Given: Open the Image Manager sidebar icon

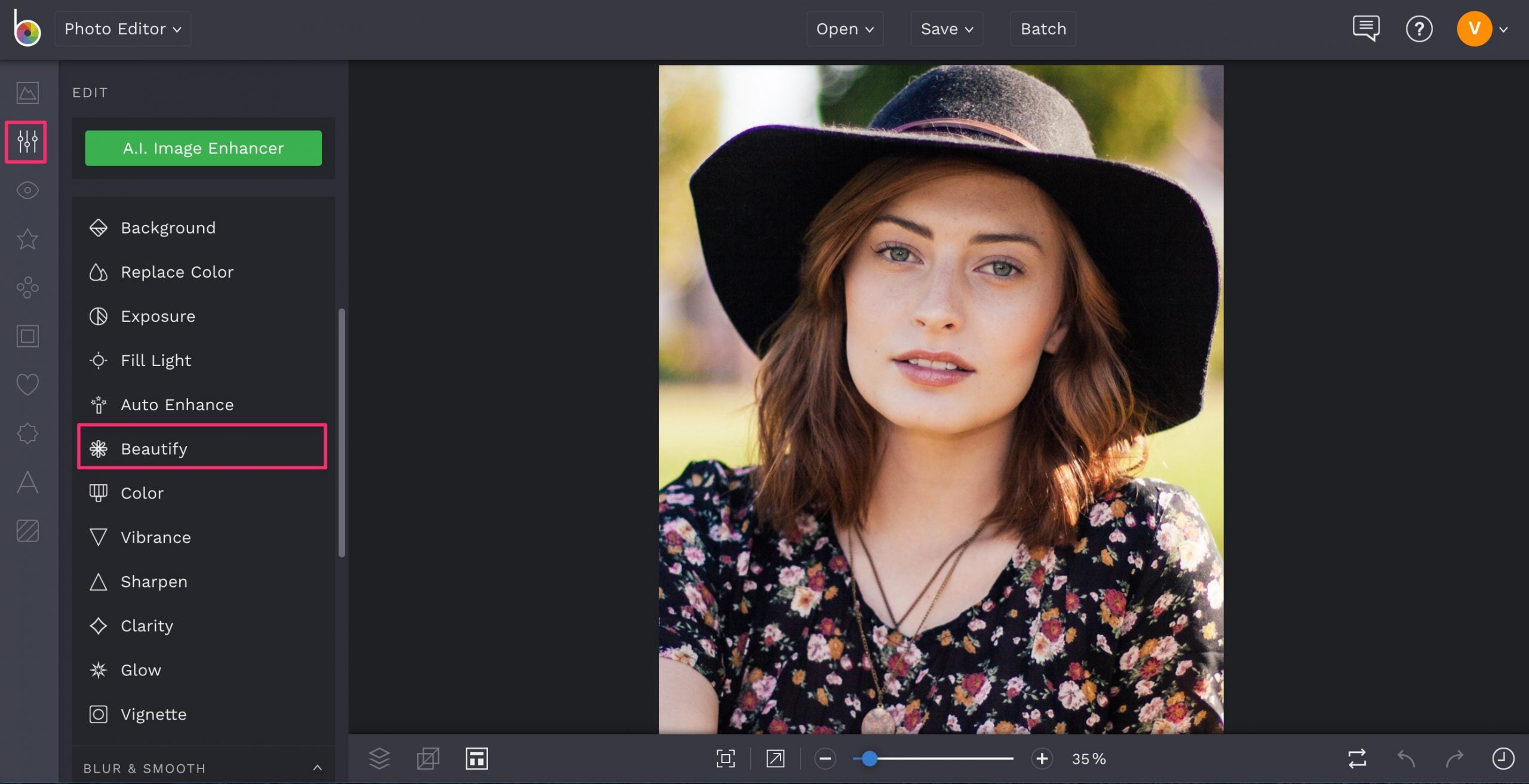Looking at the screenshot, I should tap(27, 93).
